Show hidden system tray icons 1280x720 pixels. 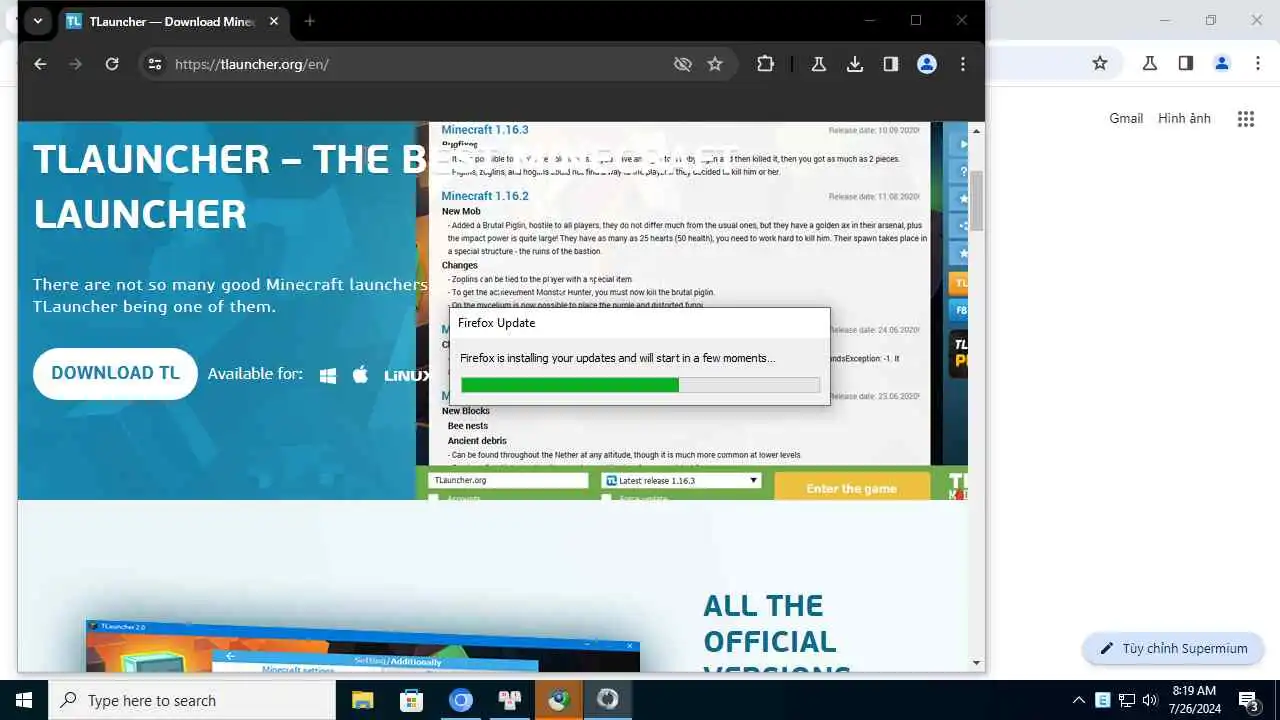pos(1079,700)
